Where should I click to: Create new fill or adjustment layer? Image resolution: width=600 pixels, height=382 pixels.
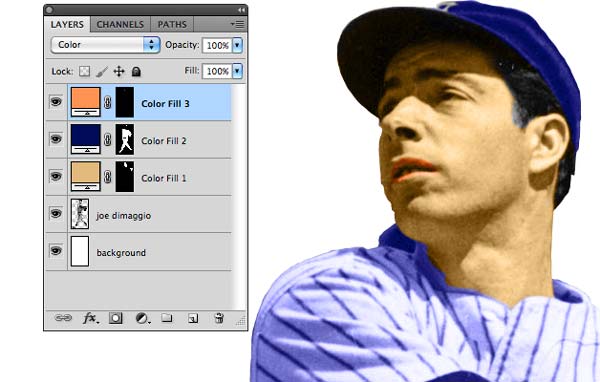point(142,318)
